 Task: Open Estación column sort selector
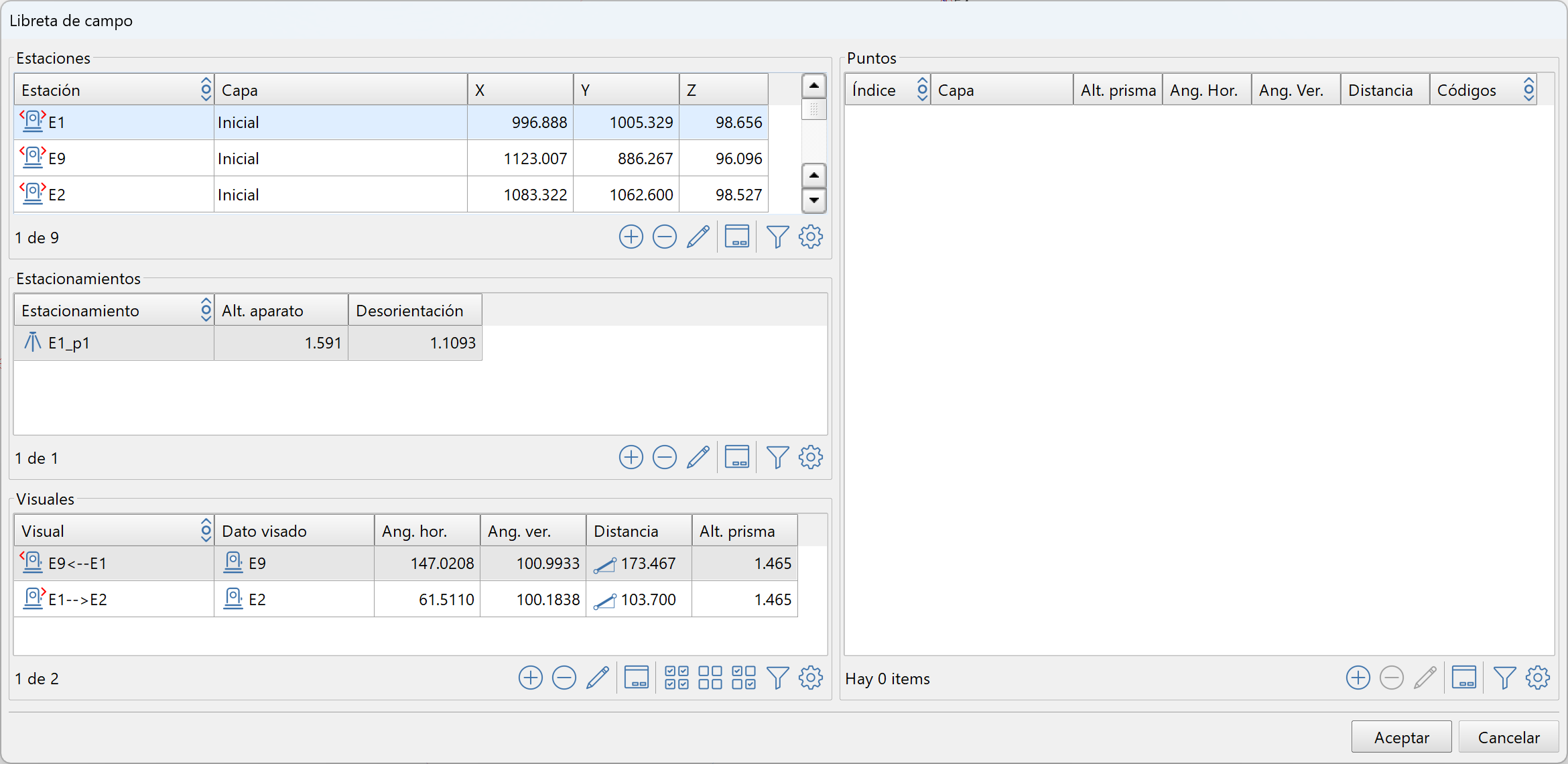206,89
